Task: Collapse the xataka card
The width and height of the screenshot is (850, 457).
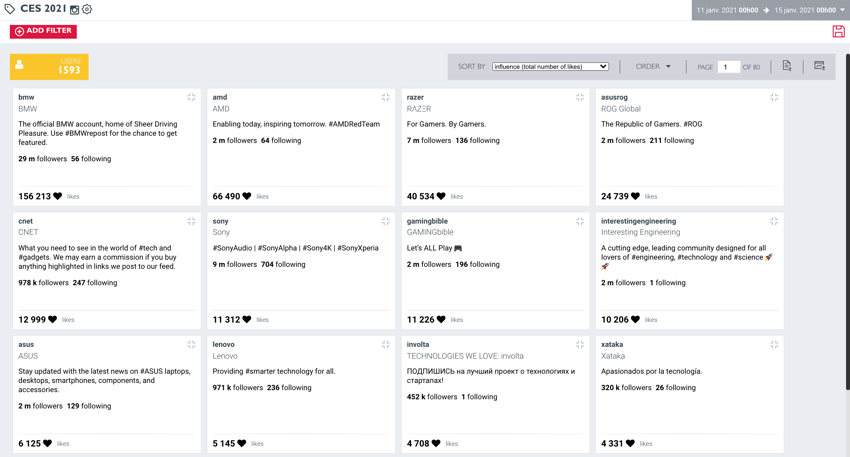Action: coord(774,345)
